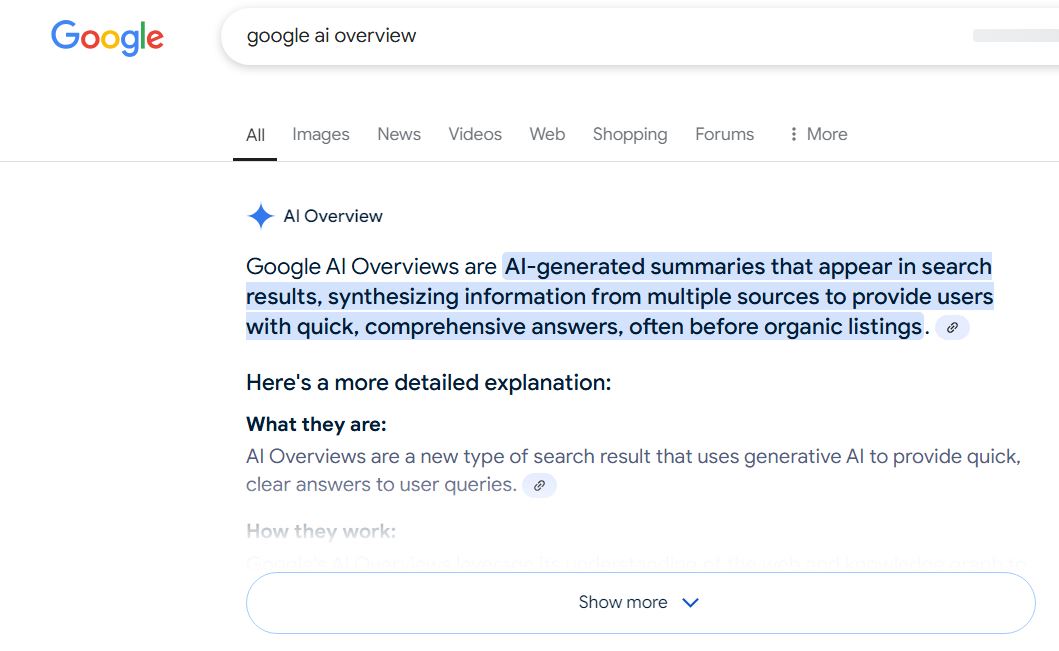The width and height of the screenshot is (1059, 651).
Task: Click the blue AI Overview sparkle icon
Action: pyautogui.click(x=261, y=216)
